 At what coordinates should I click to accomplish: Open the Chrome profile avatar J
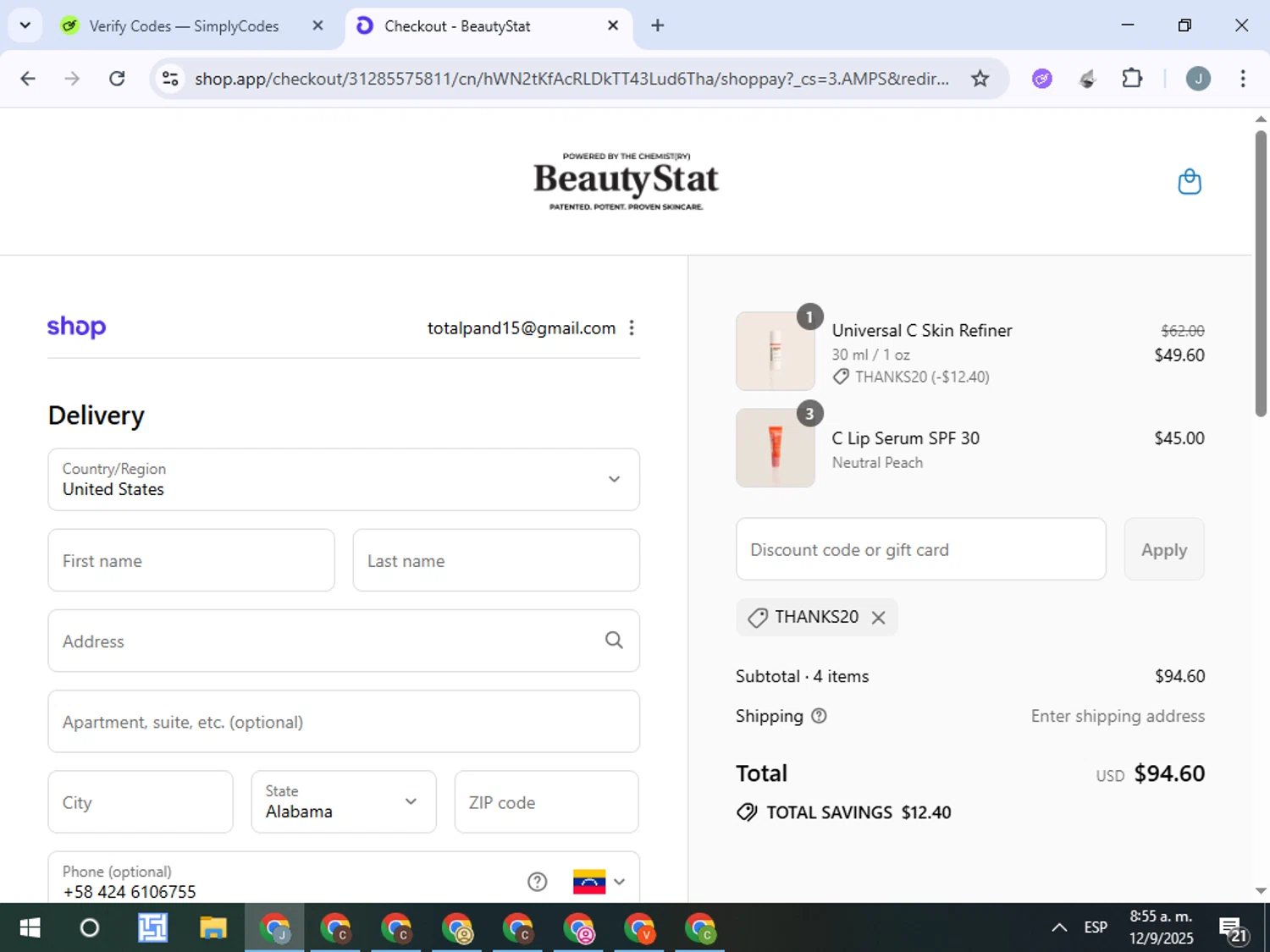1197,79
